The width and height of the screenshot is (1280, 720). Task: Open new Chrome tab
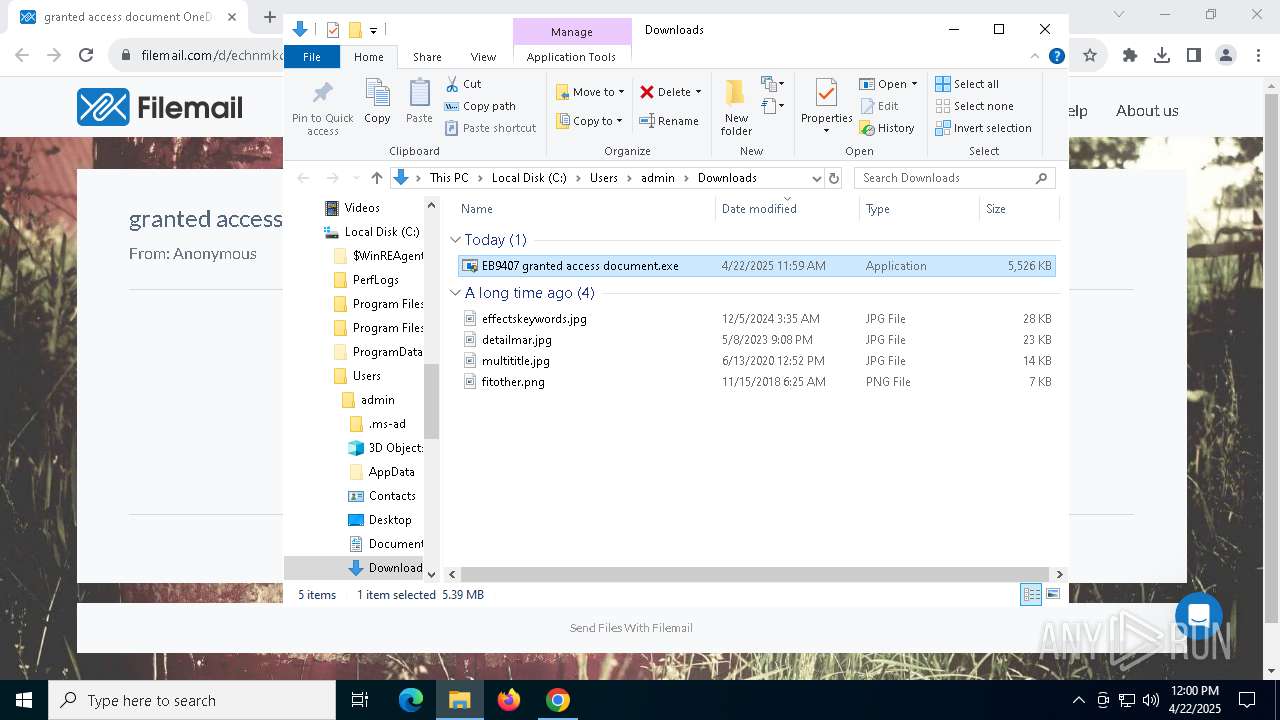pos(269,17)
